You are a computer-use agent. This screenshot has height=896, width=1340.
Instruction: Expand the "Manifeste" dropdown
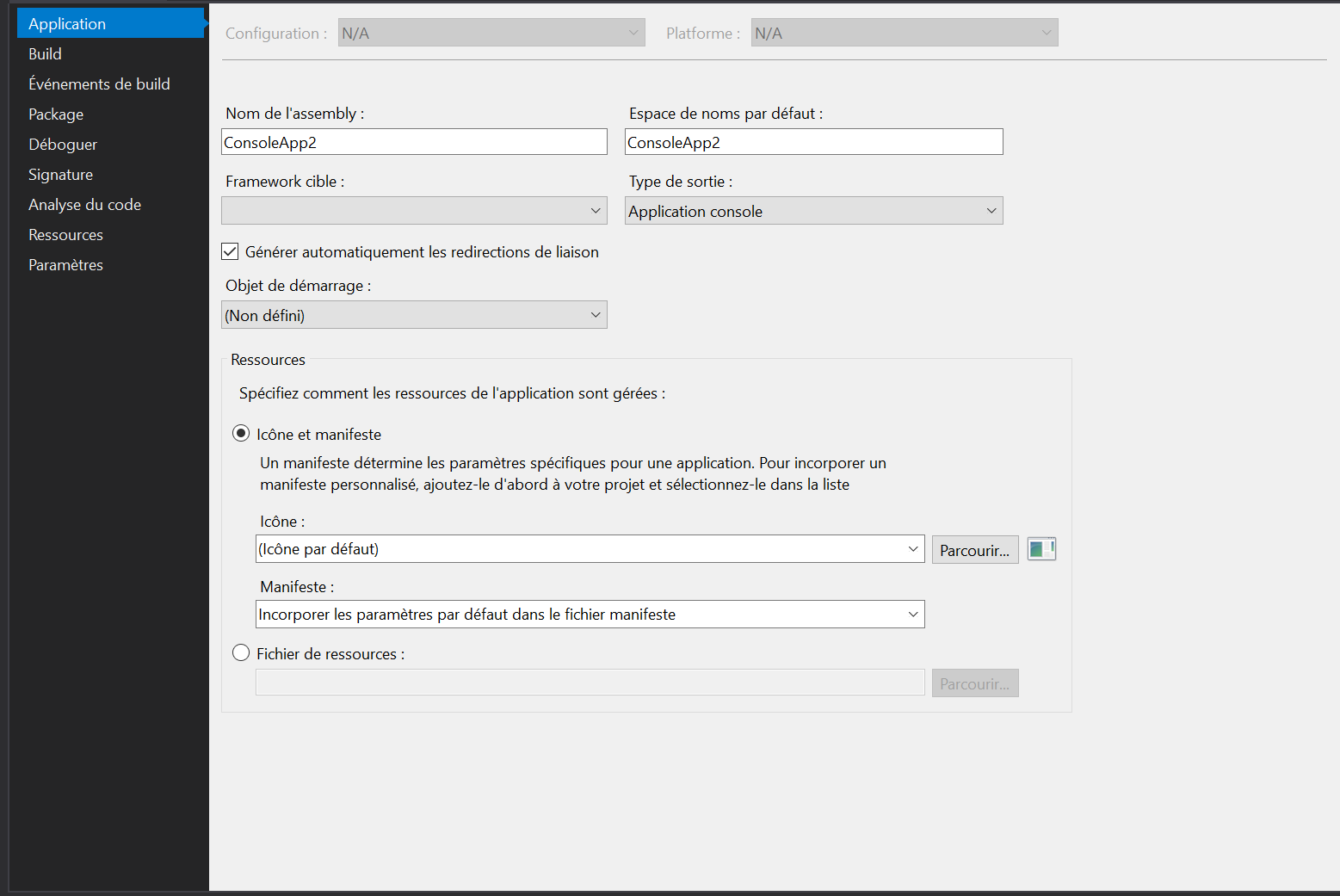click(913, 614)
